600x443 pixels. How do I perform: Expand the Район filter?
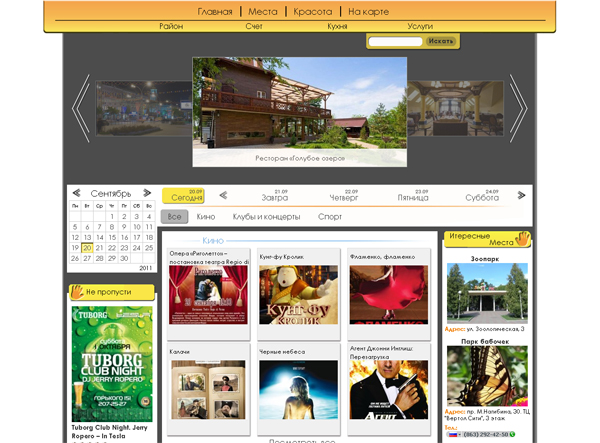pos(171,26)
